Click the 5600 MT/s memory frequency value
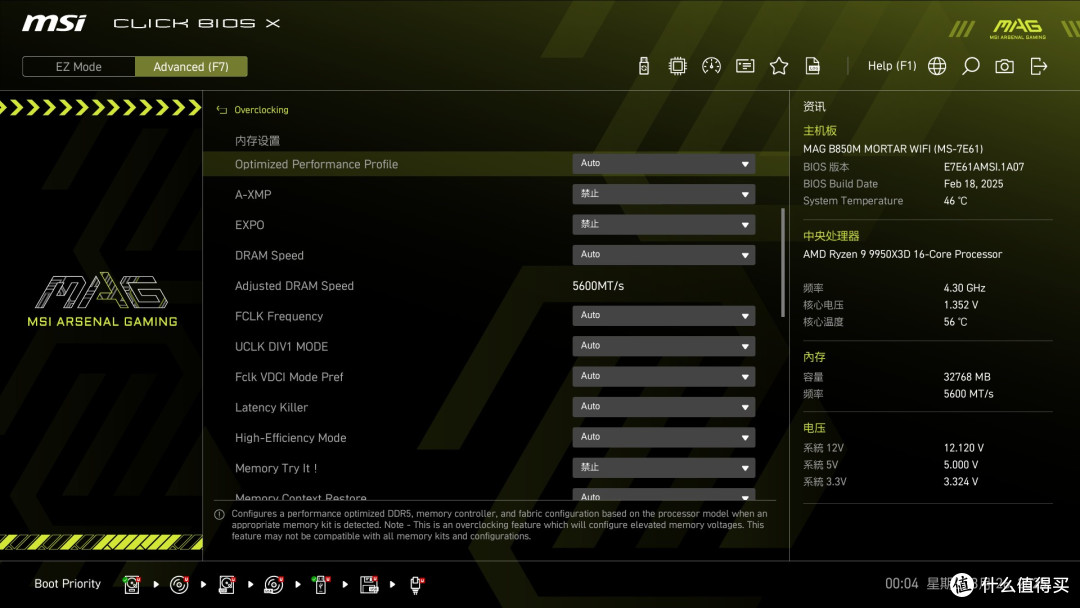 click(x=968, y=394)
